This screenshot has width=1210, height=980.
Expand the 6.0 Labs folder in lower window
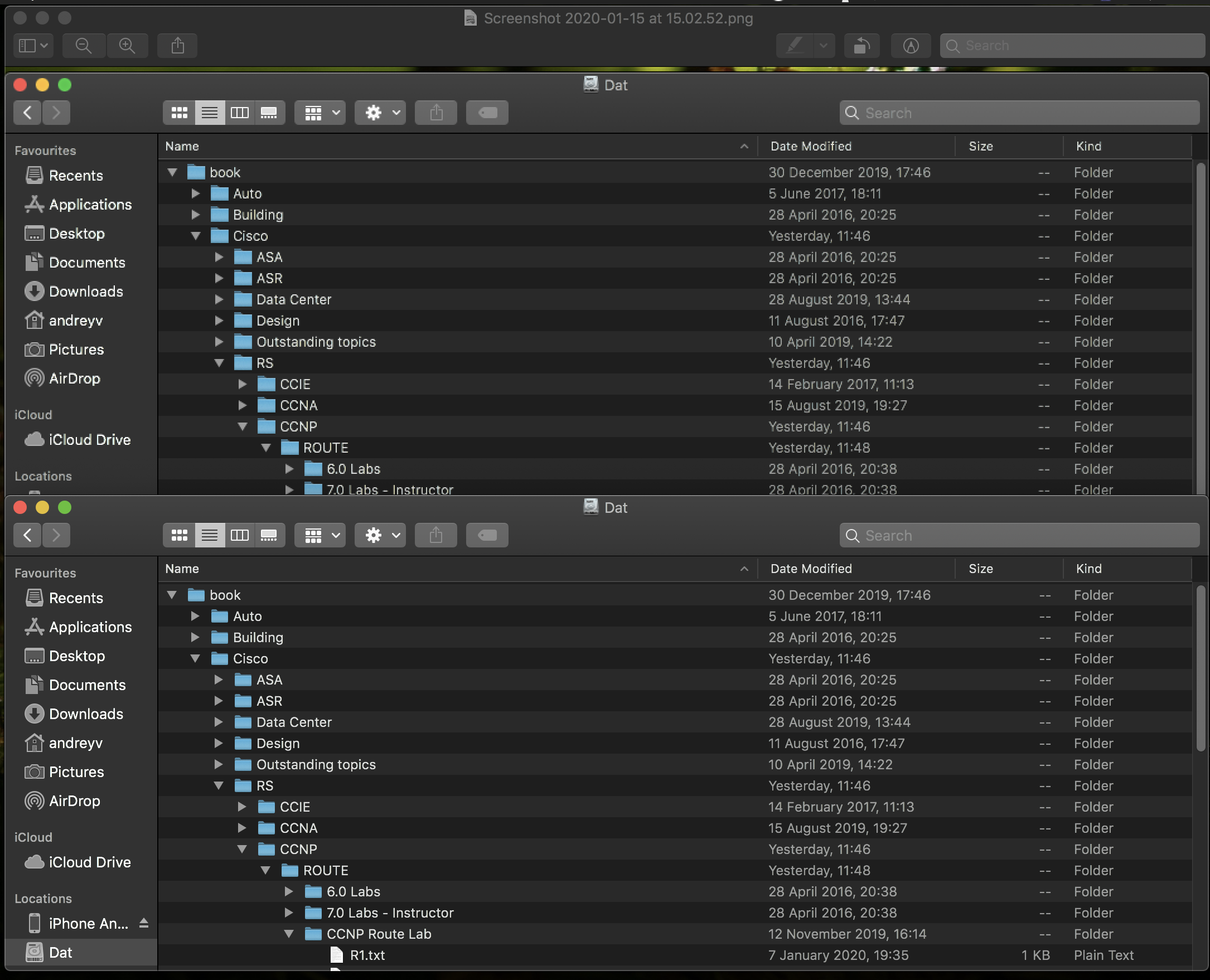click(288, 891)
